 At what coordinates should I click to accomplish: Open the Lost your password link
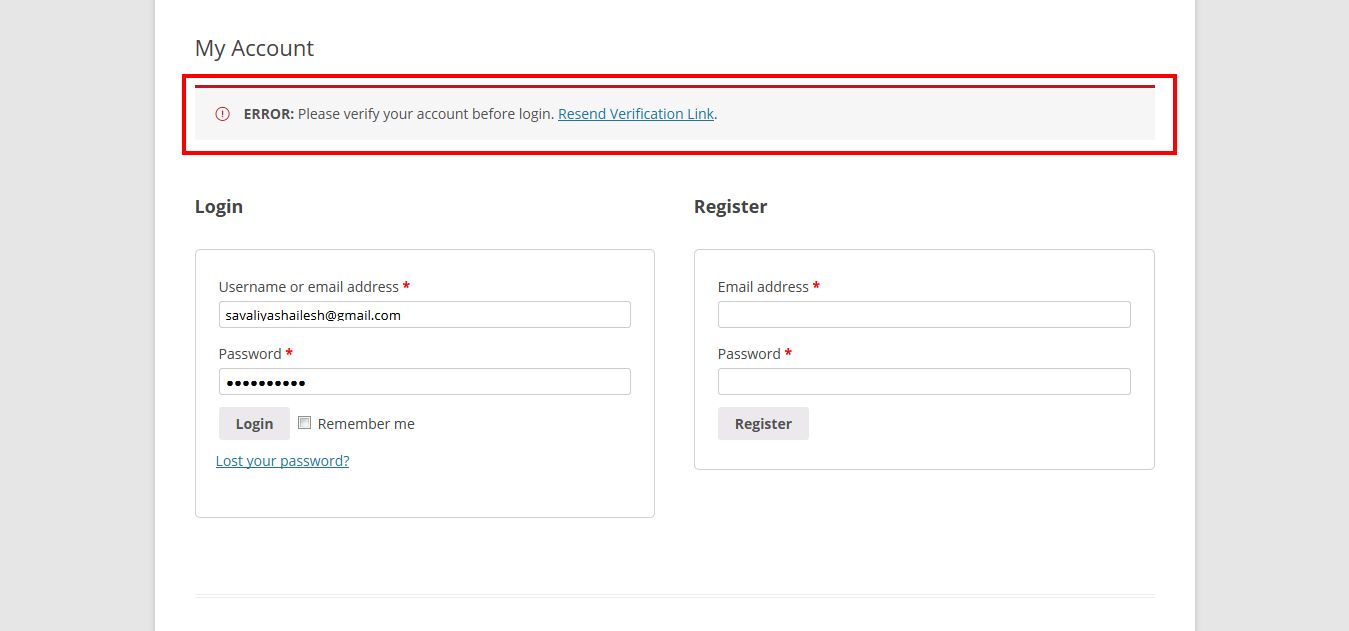coord(283,461)
